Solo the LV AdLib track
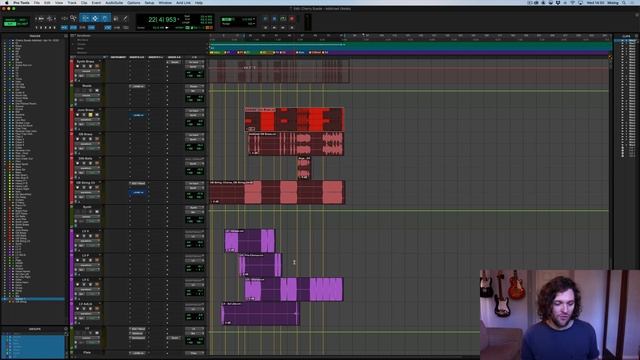 pos(90,309)
